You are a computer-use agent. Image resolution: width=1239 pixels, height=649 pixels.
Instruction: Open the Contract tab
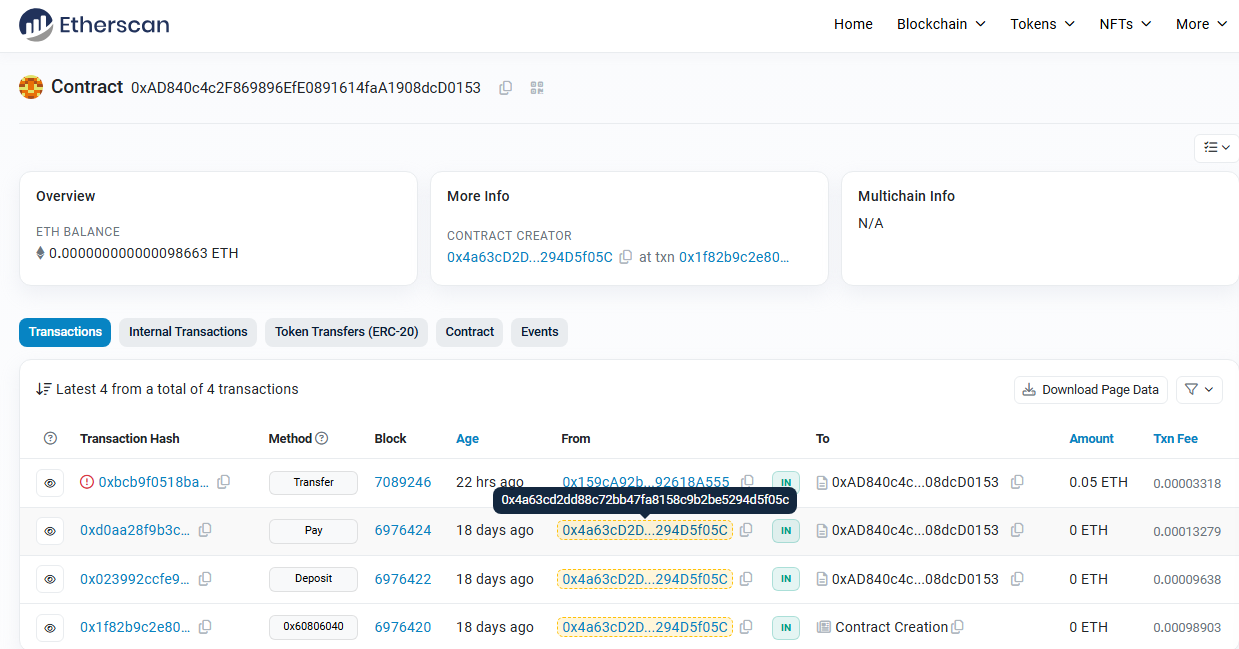click(470, 332)
